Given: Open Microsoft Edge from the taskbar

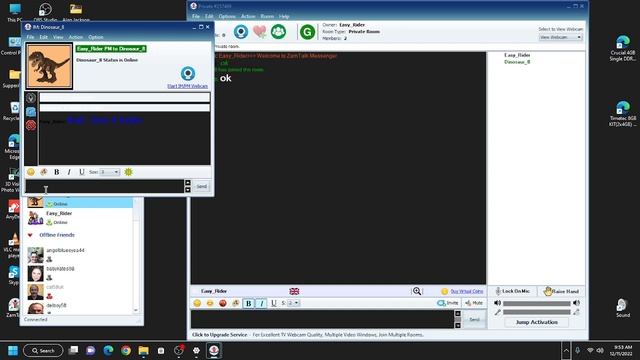Looking at the screenshot, I should (108, 350).
